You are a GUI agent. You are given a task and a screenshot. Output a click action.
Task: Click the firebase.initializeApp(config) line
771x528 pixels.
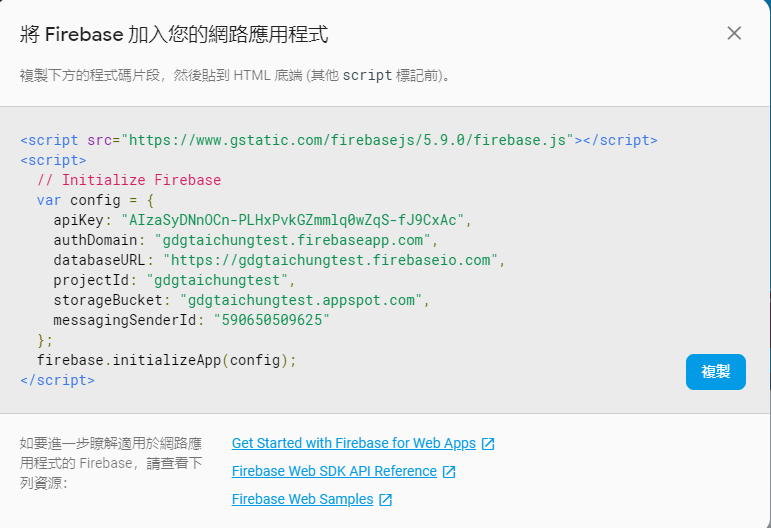167,360
